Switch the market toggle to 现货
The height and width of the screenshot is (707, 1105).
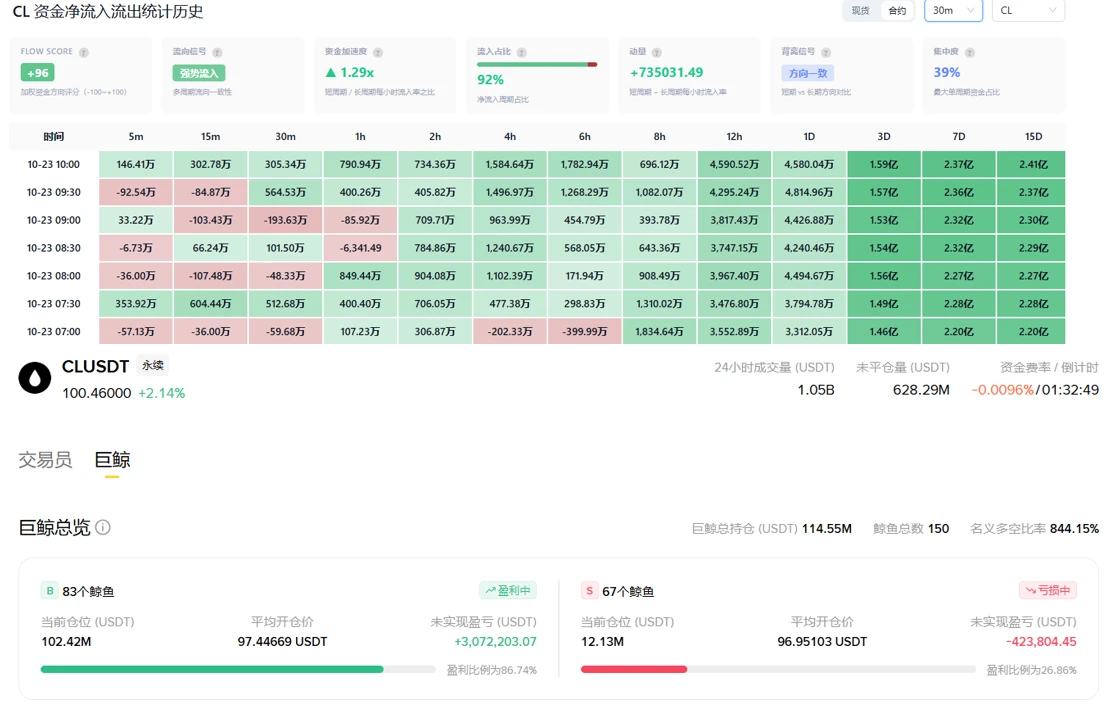[860, 11]
